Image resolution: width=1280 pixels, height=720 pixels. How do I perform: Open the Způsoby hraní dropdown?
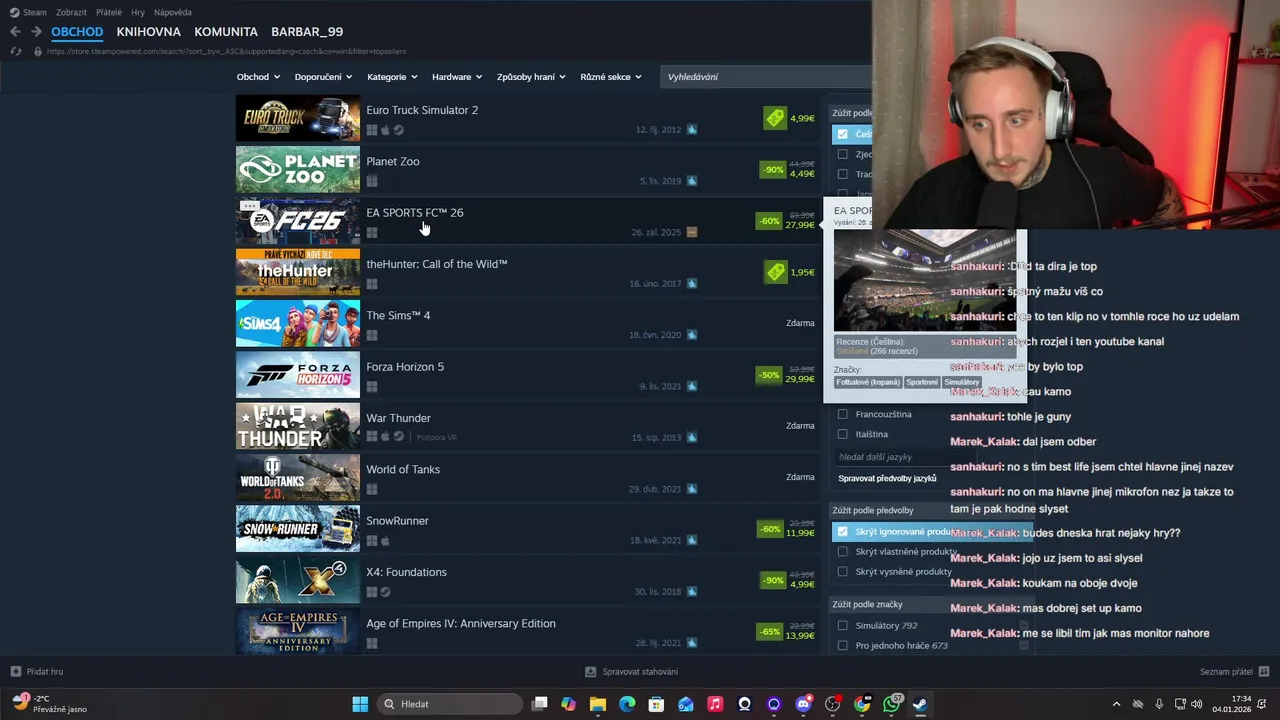pyautogui.click(x=531, y=77)
